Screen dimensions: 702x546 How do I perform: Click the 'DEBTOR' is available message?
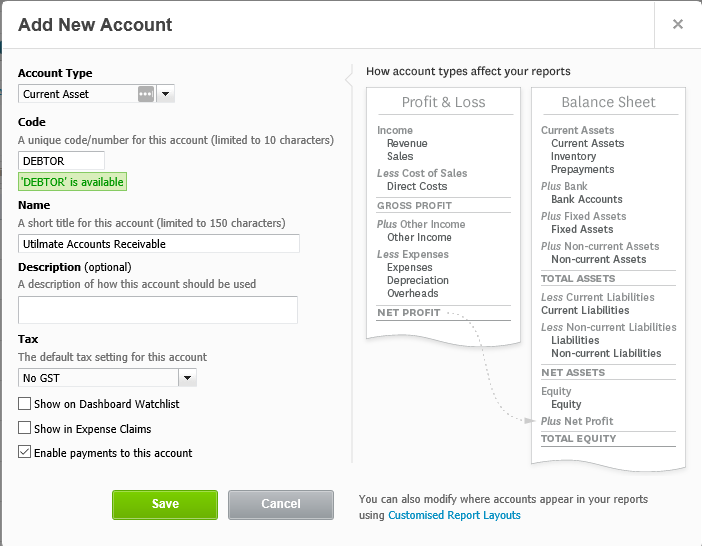[72, 182]
